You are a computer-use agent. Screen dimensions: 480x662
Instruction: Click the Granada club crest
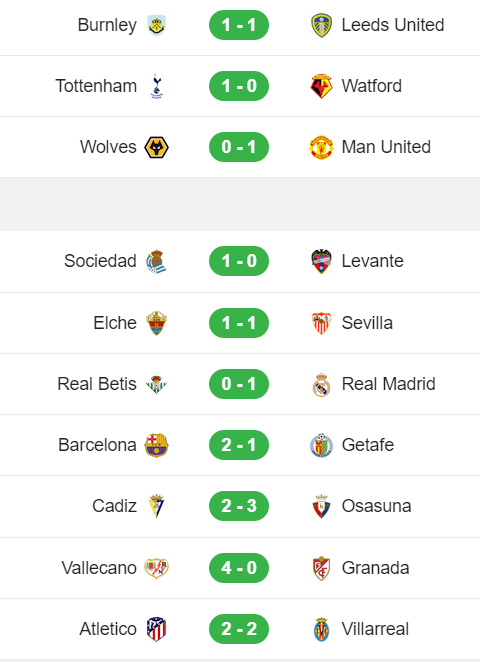(x=321, y=568)
